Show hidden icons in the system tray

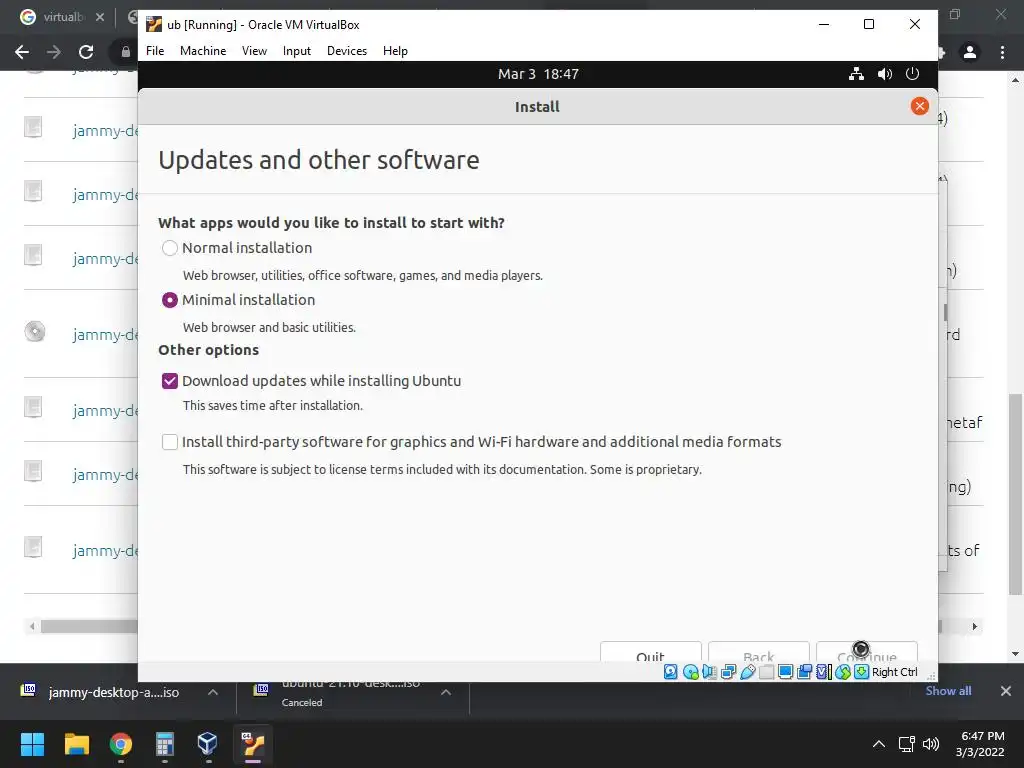879,744
